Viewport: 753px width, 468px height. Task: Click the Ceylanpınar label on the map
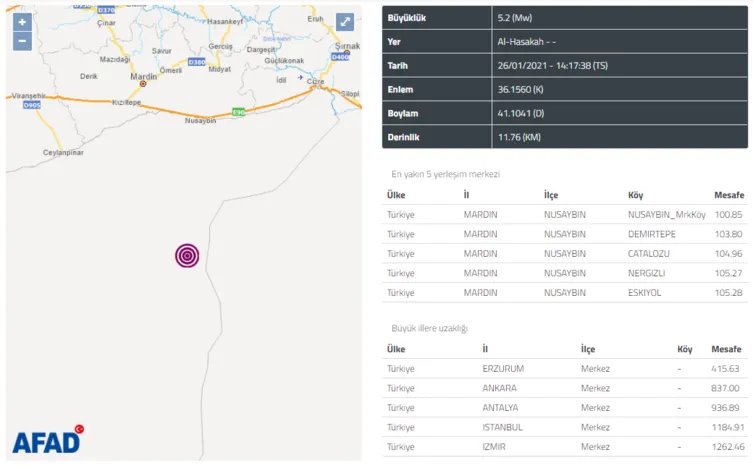[x=64, y=153]
